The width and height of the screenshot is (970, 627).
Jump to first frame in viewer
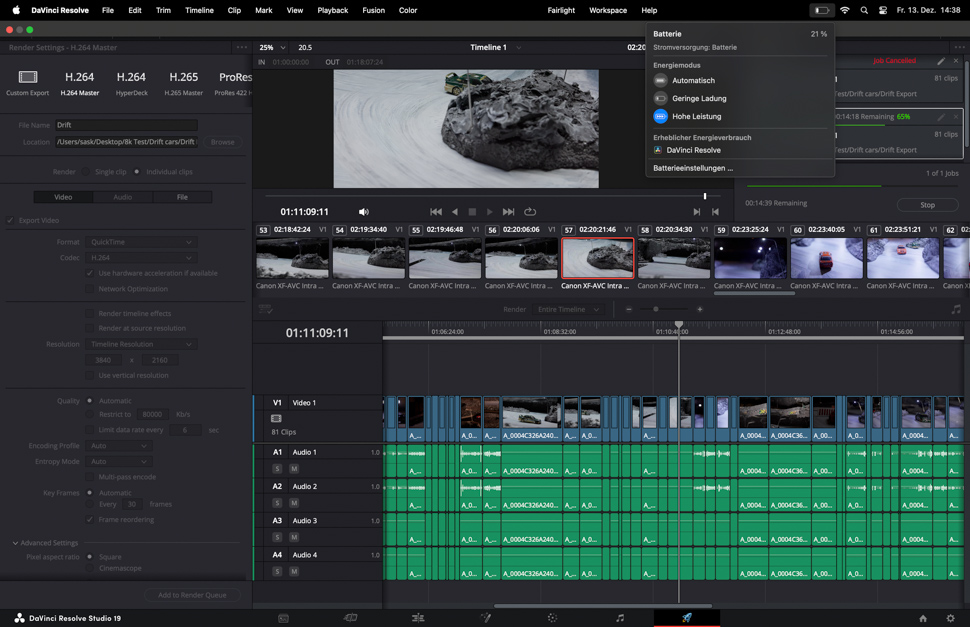click(436, 211)
